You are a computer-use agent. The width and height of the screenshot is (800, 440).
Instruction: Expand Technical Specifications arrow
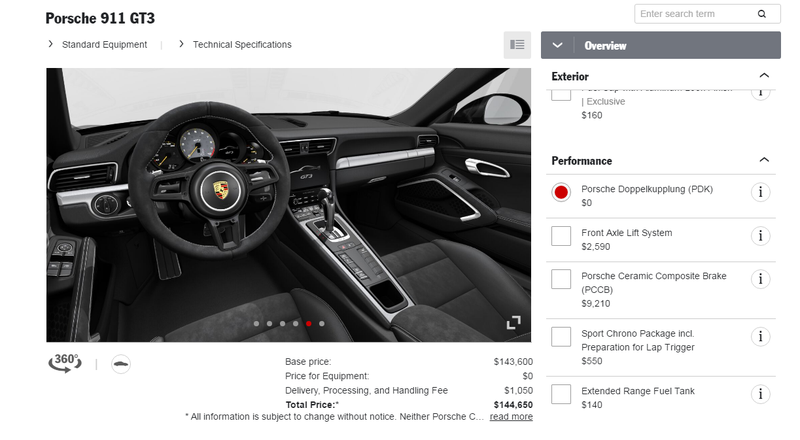click(x=181, y=44)
